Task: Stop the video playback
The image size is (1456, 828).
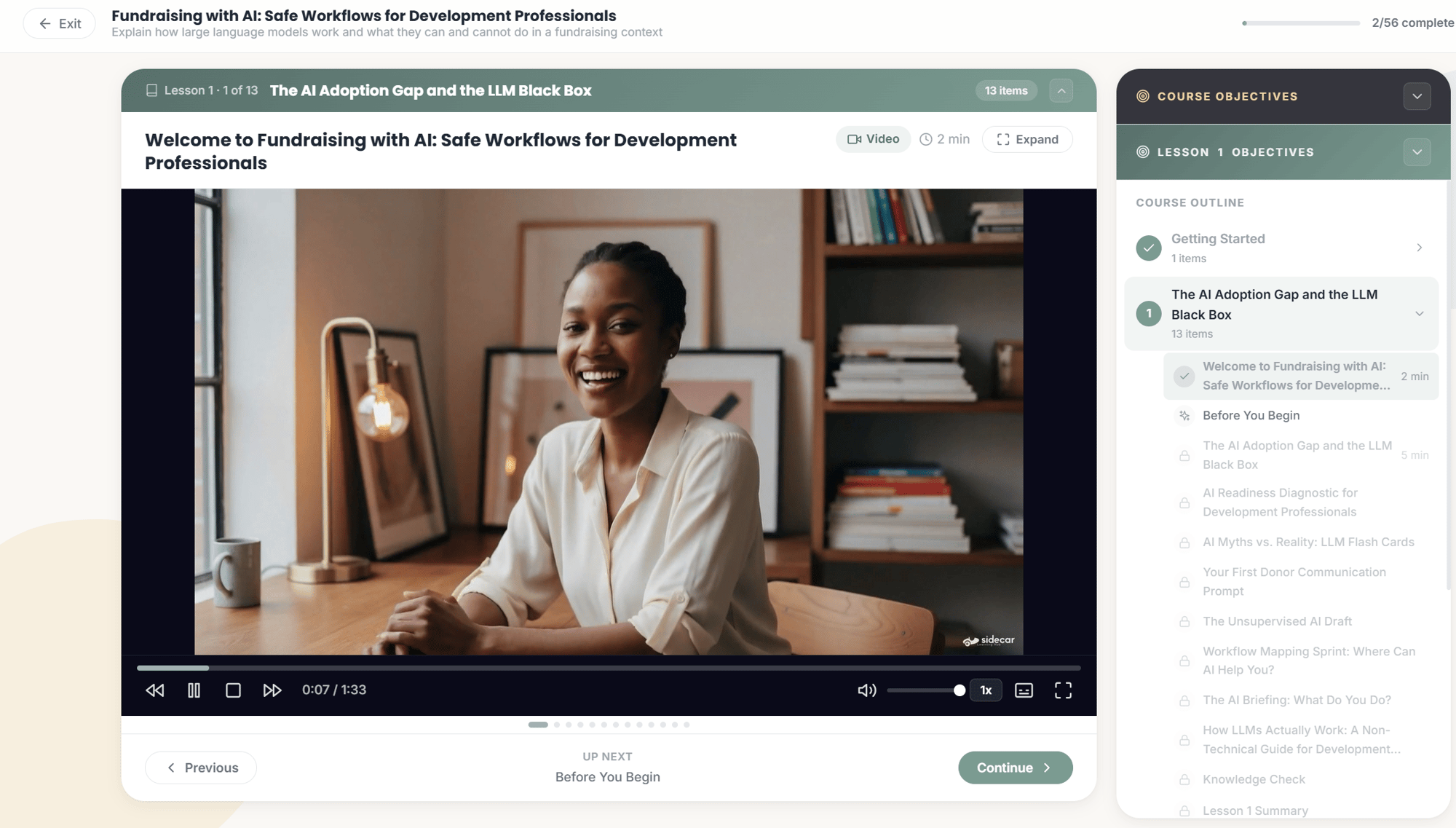Action: pos(233,690)
